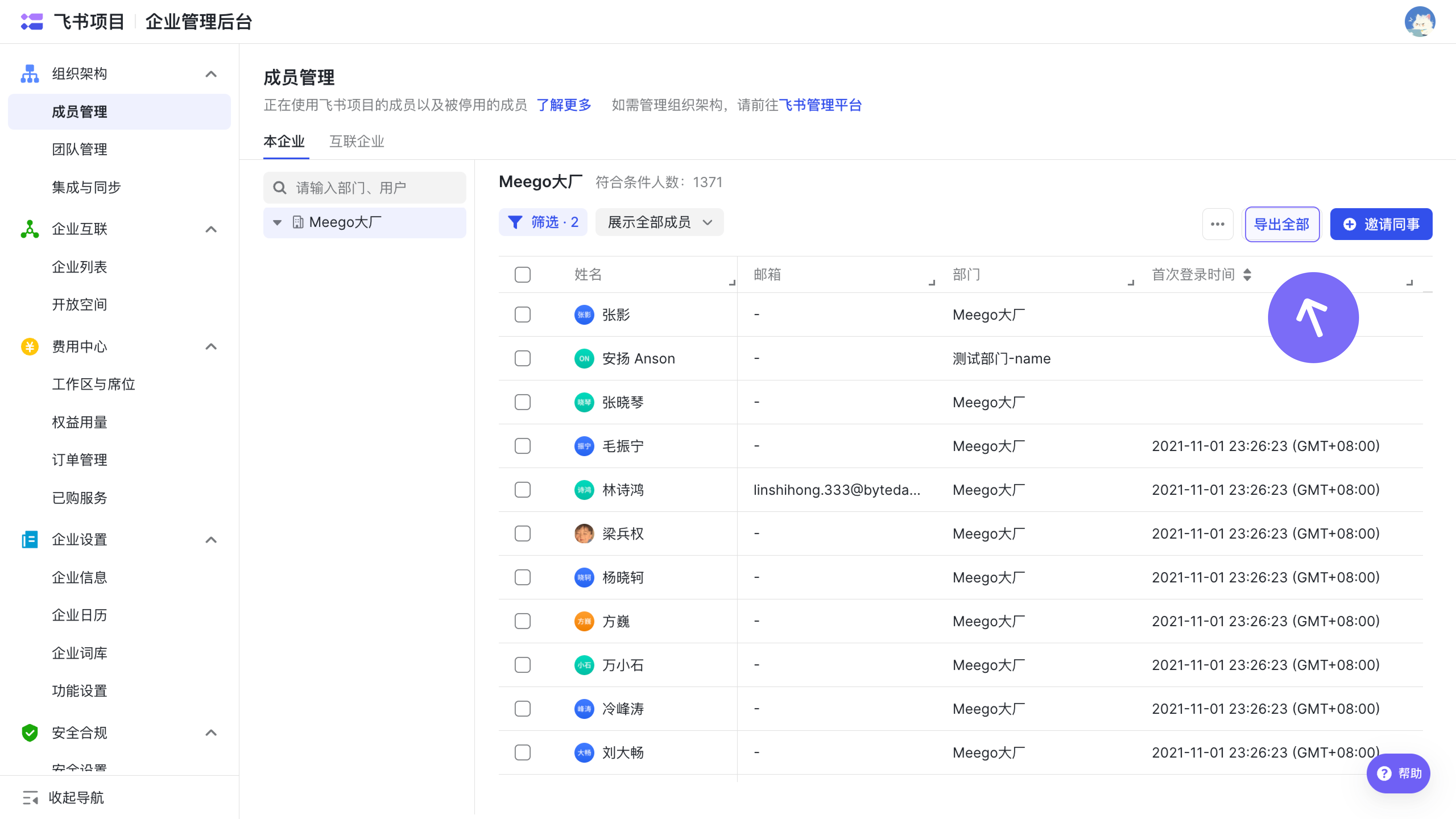Click the department and user search field

point(365,188)
